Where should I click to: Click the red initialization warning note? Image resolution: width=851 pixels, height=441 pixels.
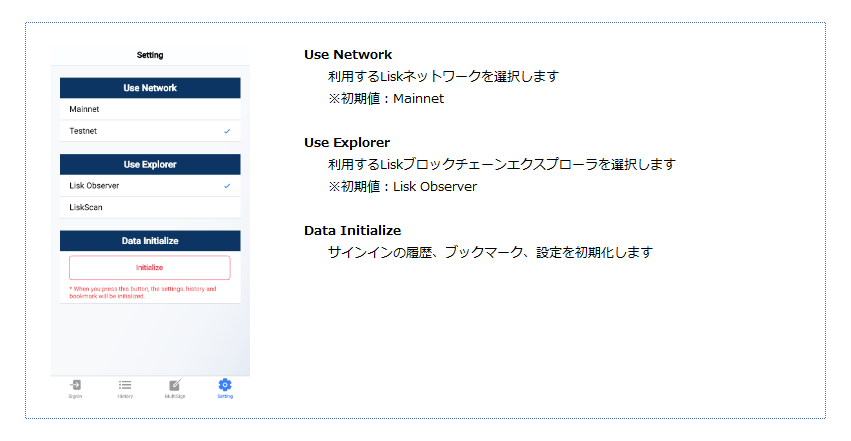(x=143, y=292)
